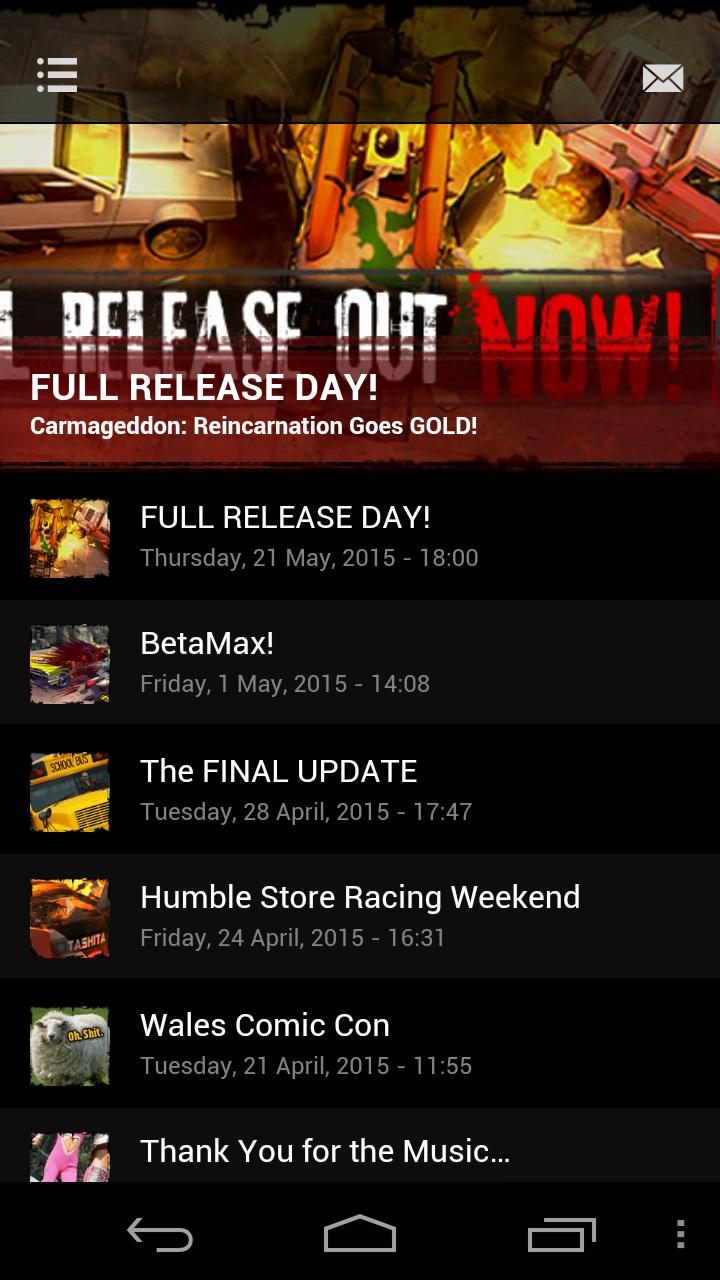Open the Wales Comic Con article
The image size is (720, 1280).
pos(360,1044)
